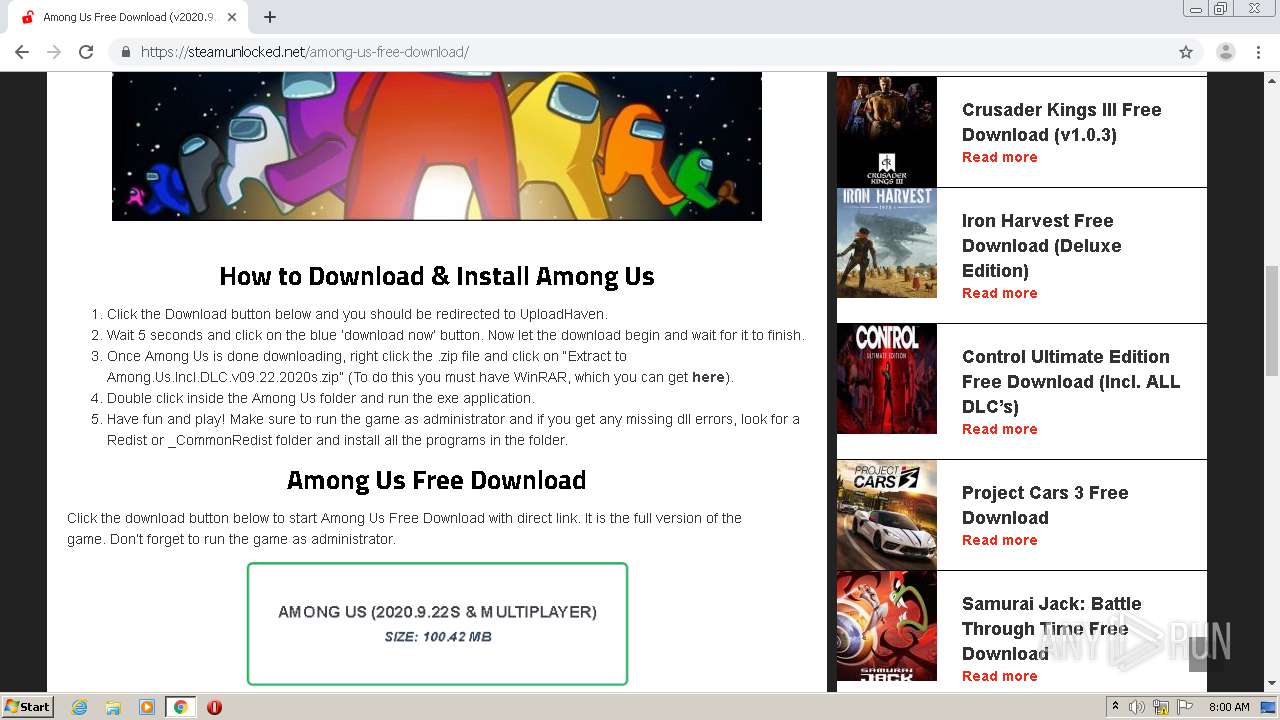The width and height of the screenshot is (1280, 720).
Task: Open the Iron Harvest thumbnail
Action: coord(887,243)
